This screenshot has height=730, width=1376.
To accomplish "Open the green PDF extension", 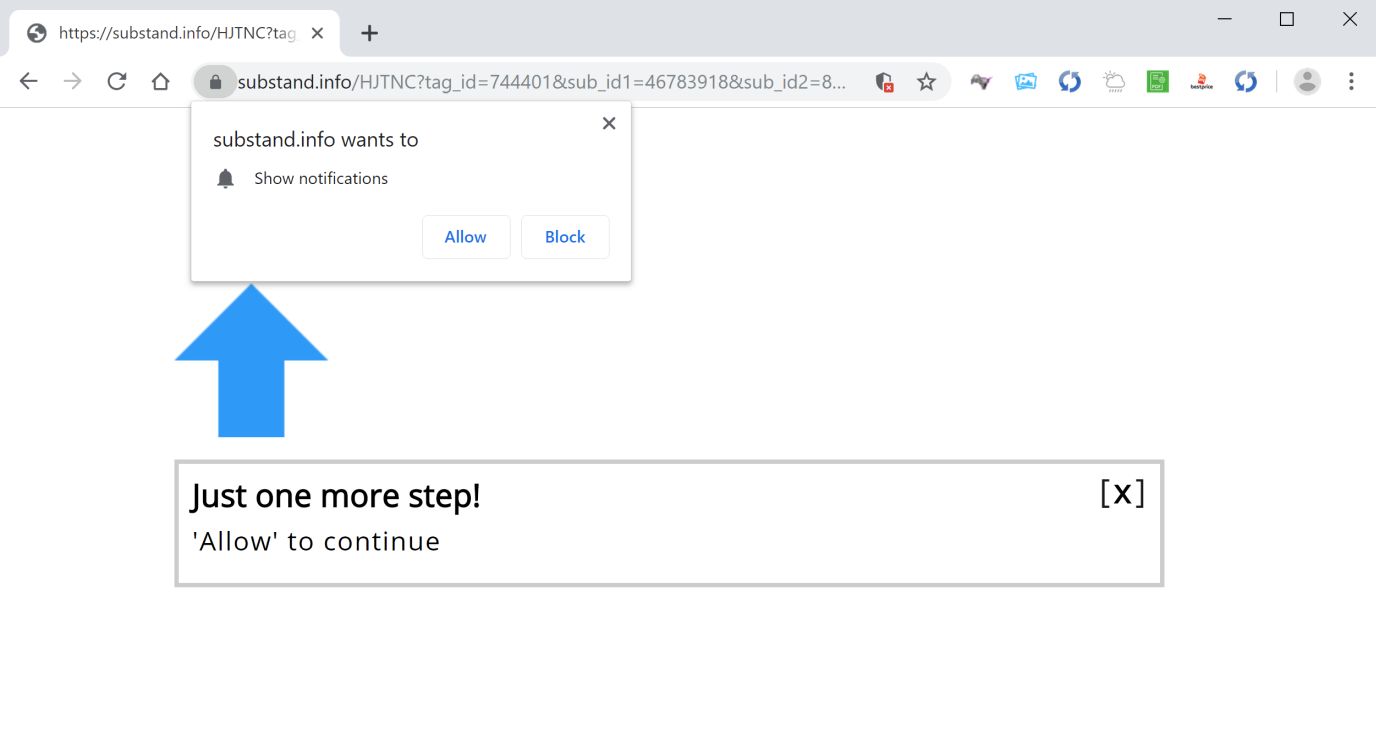I will click(x=1158, y=82).
